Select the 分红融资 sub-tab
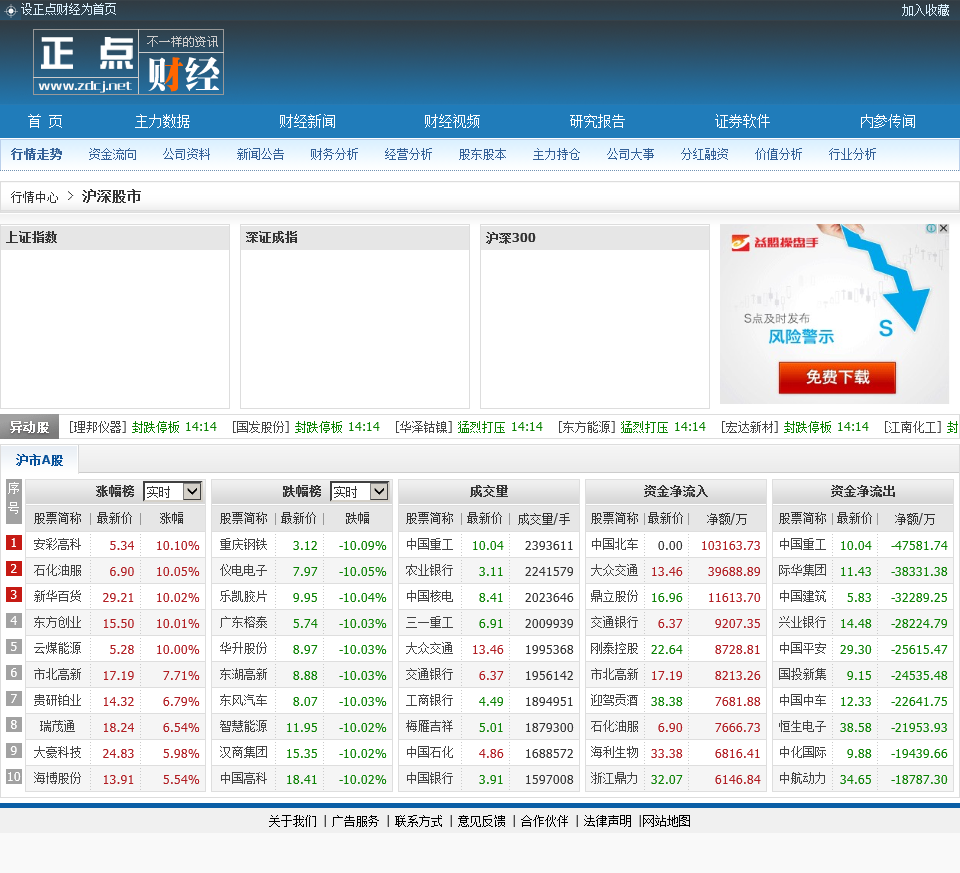 tap(705, 154)
